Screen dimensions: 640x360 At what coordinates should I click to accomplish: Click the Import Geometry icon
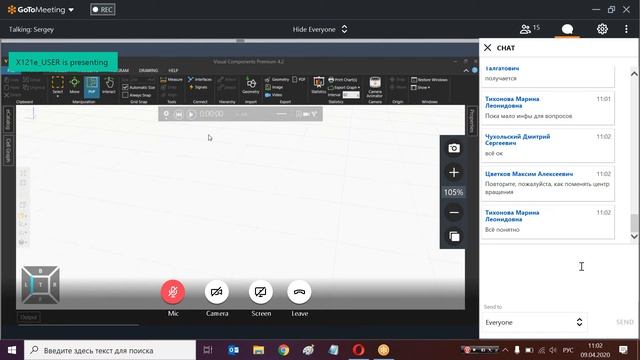pos(251,85)
